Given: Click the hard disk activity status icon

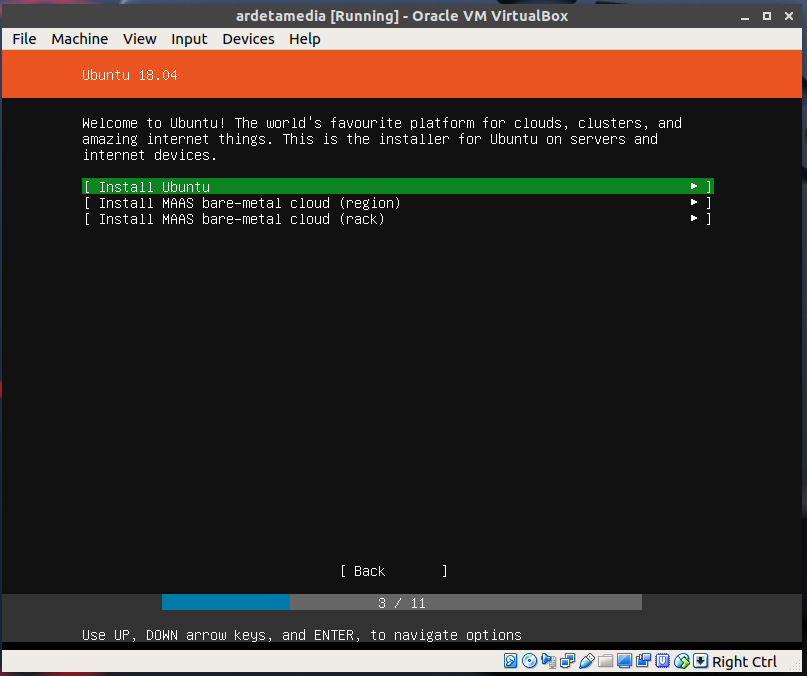Looking at the screenshot, I should (510, 661).
